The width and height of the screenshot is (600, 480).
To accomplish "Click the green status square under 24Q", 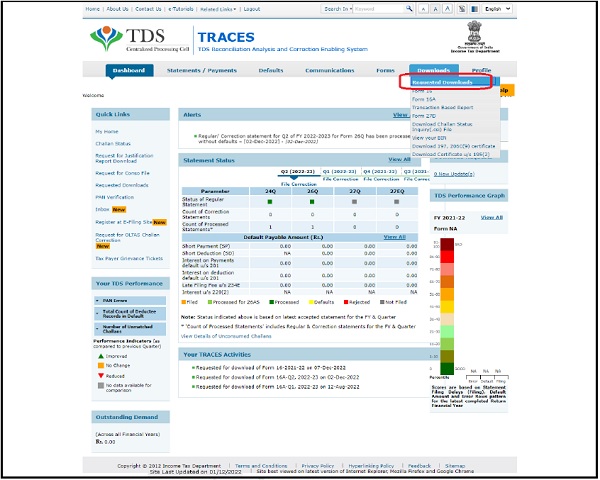I will coord(270,202).
